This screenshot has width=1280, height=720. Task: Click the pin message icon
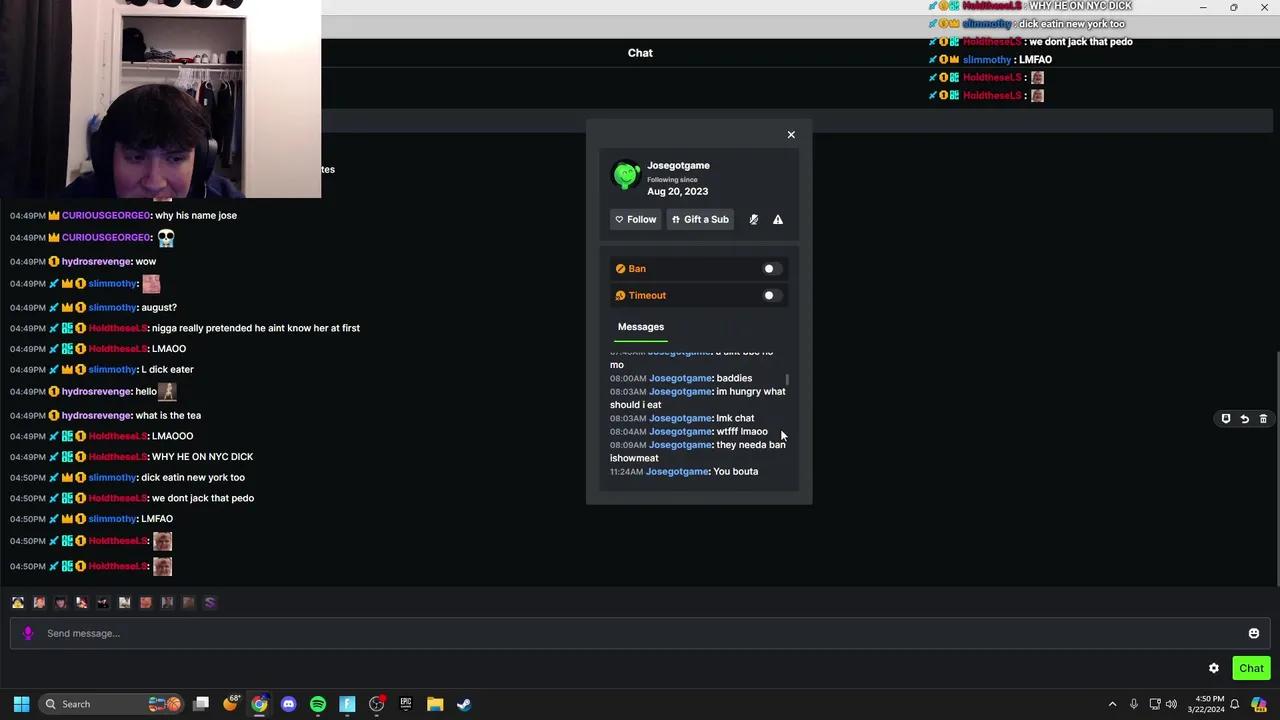click(1226, 419)
